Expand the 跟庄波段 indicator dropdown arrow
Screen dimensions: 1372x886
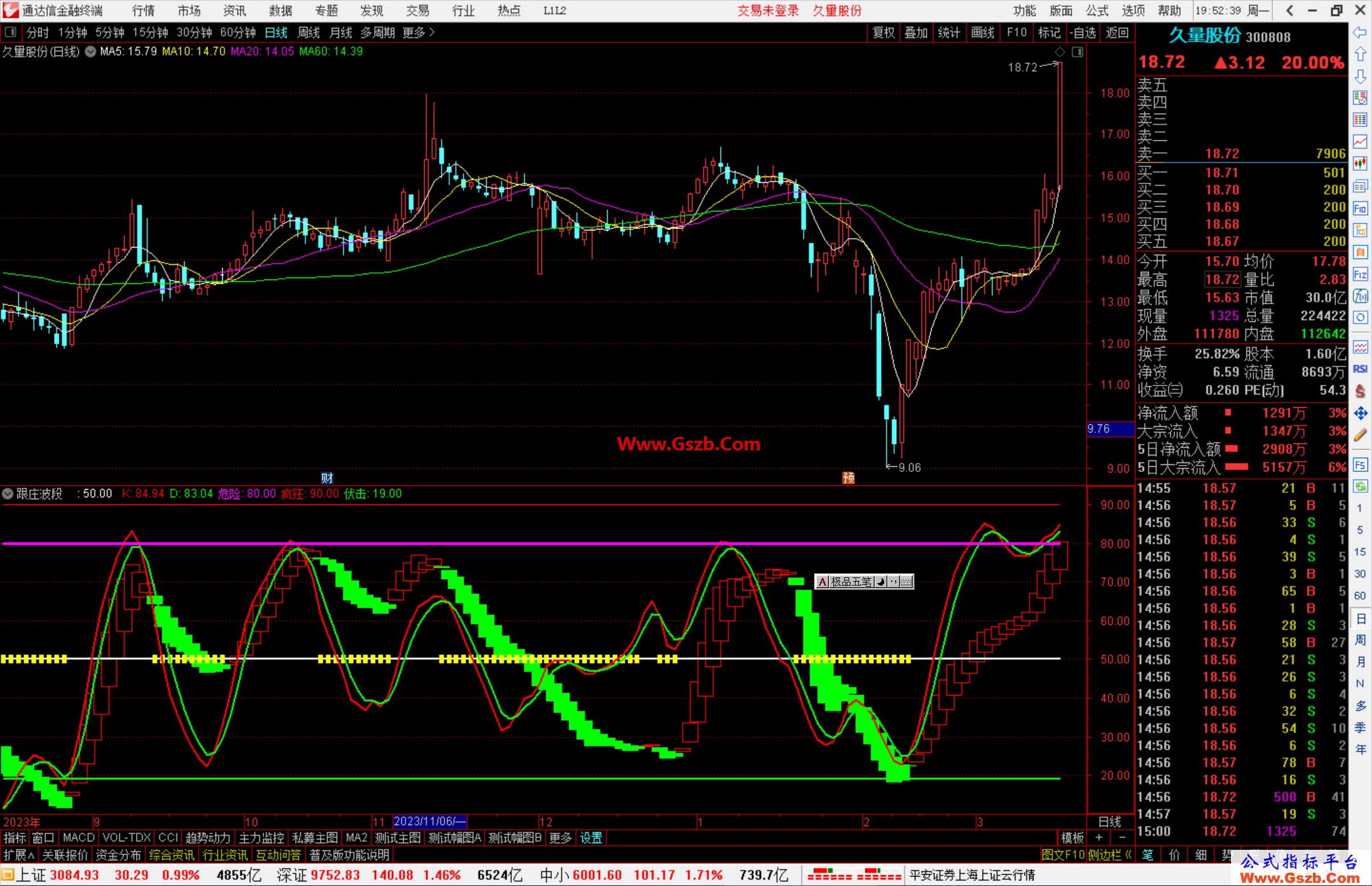pyautogui.click(x=8, y=493)
